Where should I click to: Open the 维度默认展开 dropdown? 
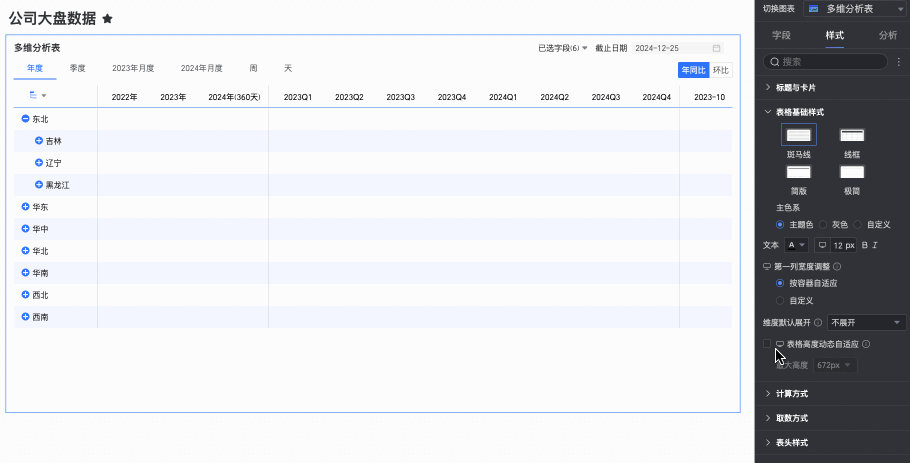click(x=866, y=323)
